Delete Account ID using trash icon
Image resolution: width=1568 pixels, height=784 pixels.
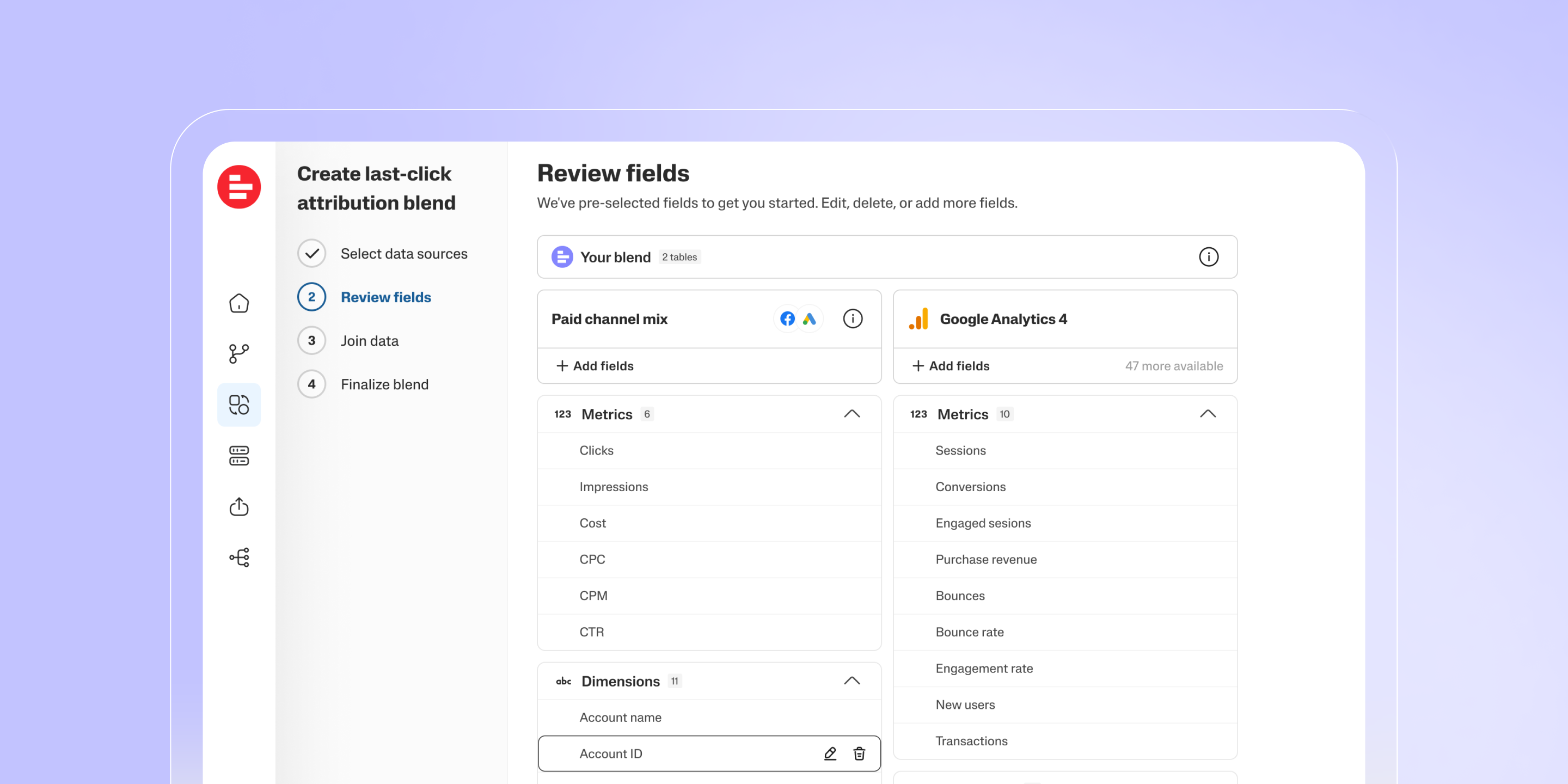(x=859, y=754)
